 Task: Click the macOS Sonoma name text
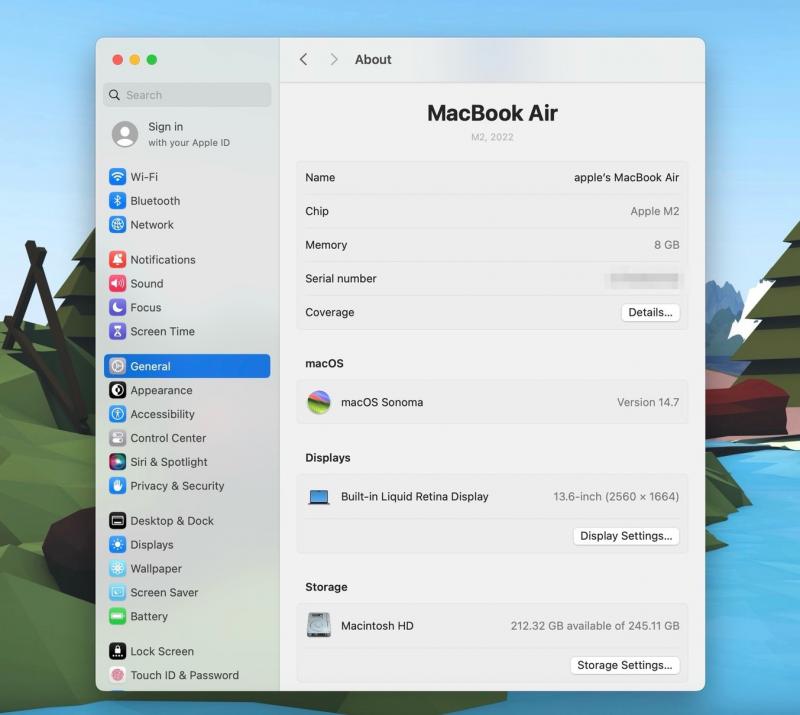pos(382,402)
